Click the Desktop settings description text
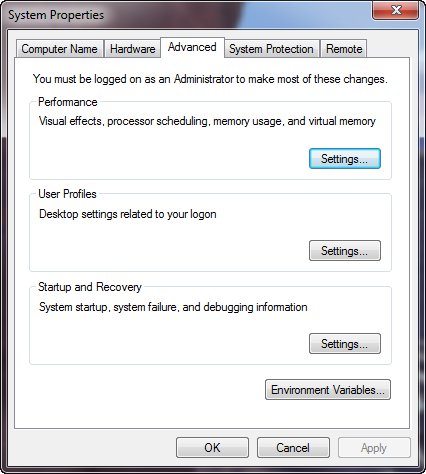This screenshot has width=426, height=474. tap(128, 214)
